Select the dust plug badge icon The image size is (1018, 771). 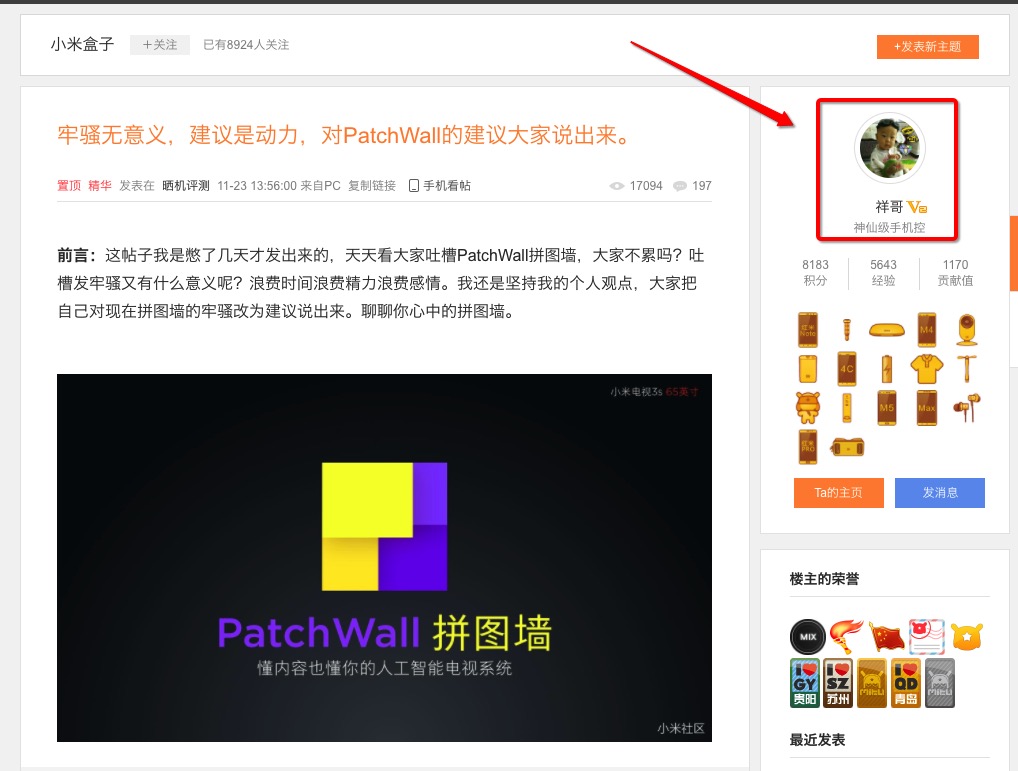[847, 330]
